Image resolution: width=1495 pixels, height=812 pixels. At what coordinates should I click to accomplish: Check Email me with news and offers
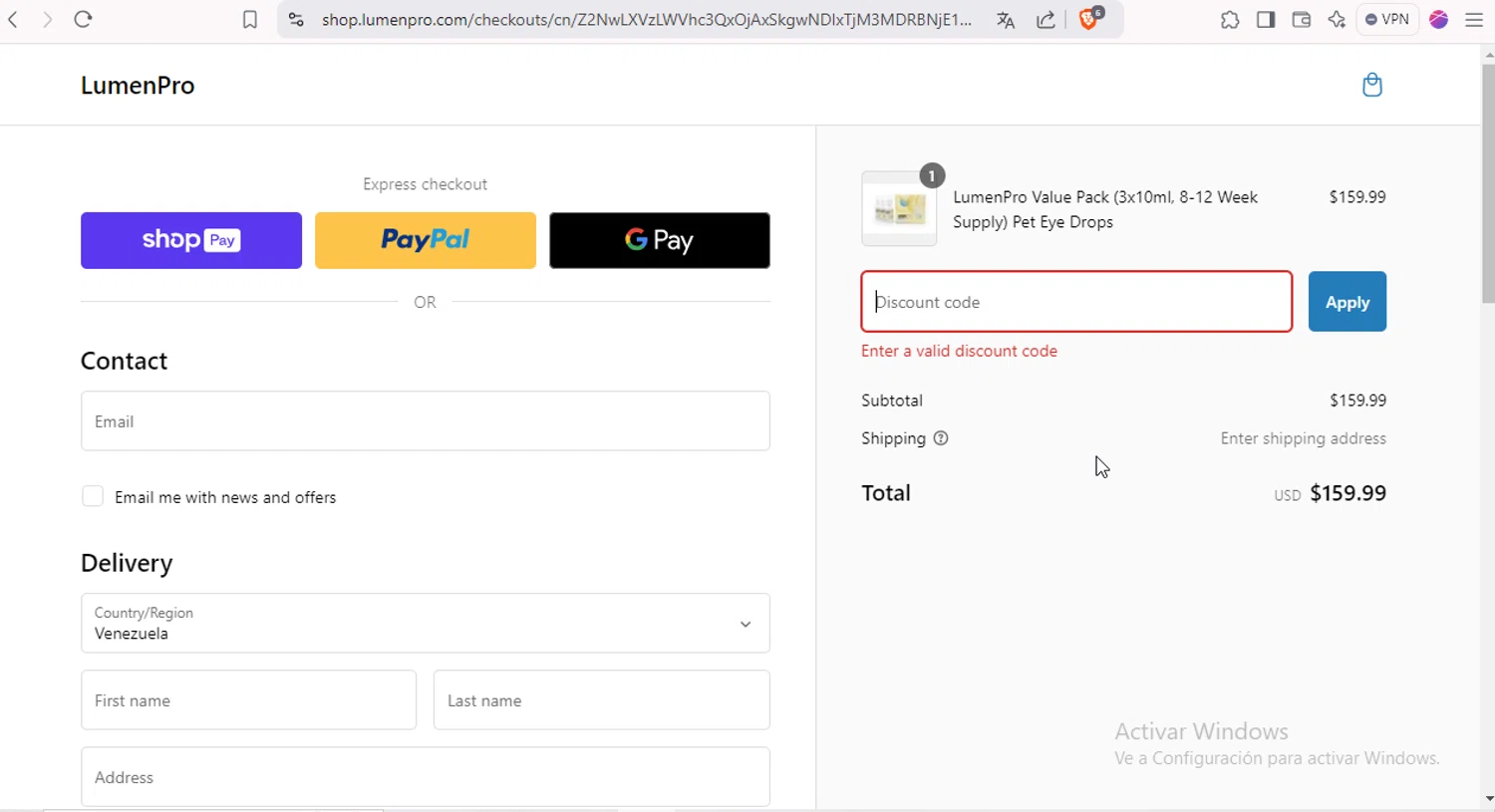(x=93, y=496)
